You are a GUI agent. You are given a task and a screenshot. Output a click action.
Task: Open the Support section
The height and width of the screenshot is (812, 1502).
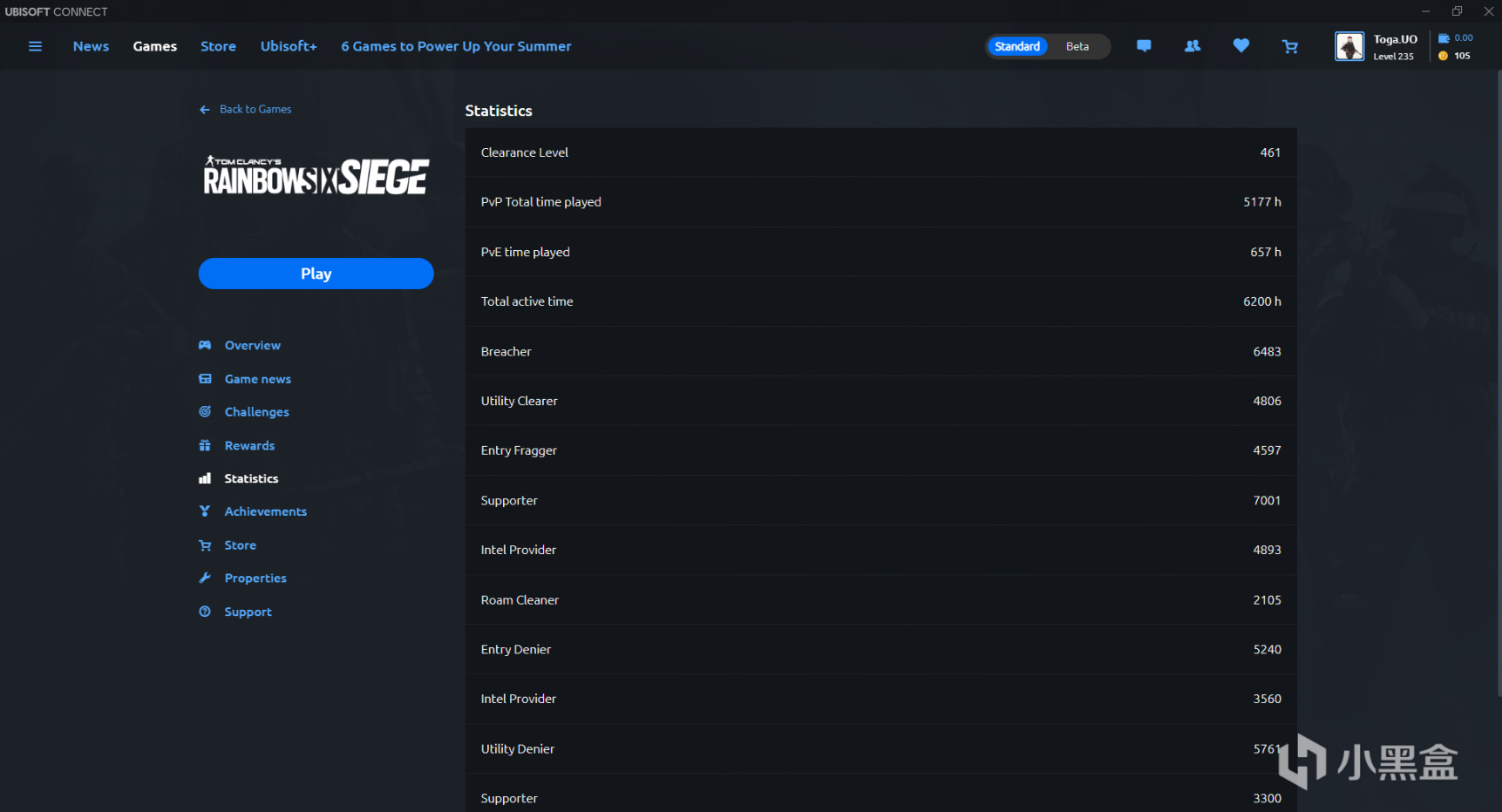tap(248, 612)
